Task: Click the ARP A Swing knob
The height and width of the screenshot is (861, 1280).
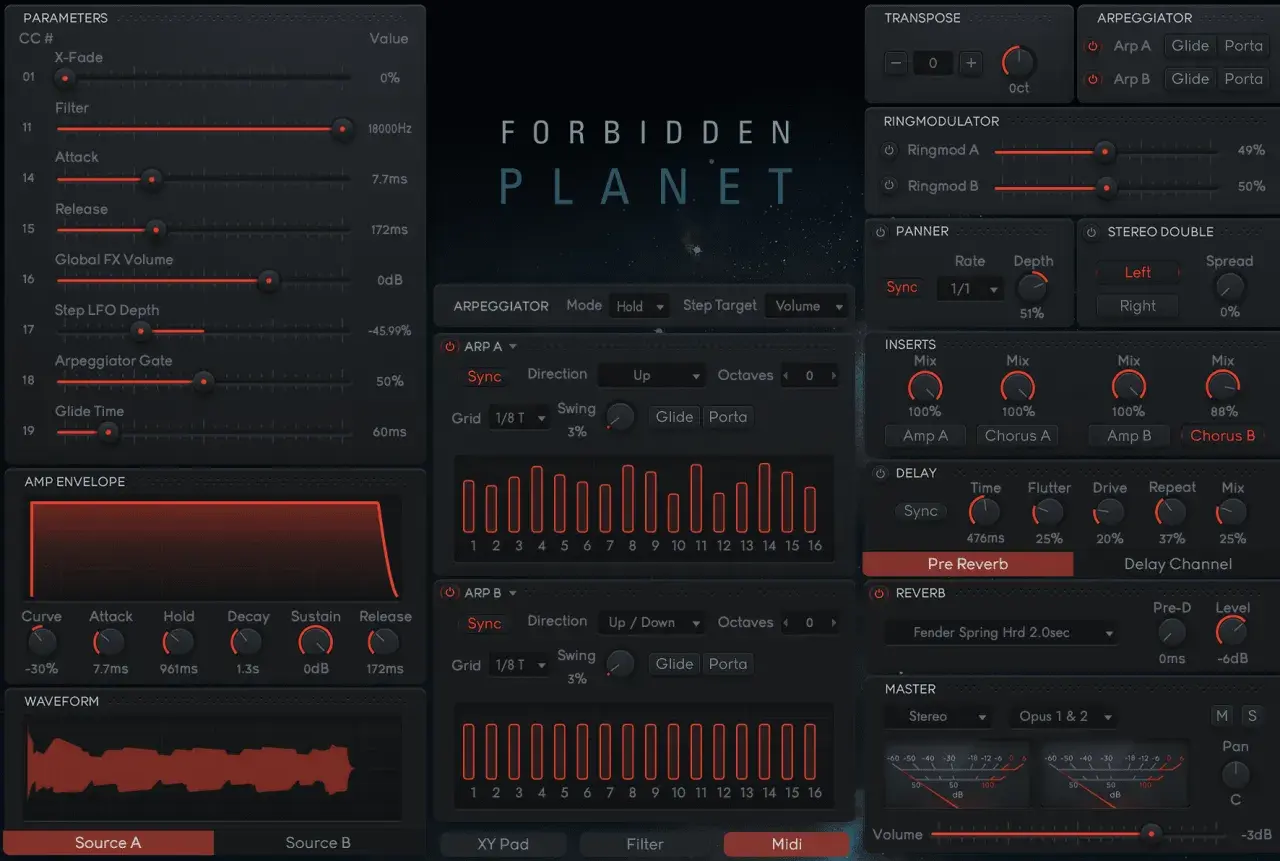Action: (x=620, y=416)
